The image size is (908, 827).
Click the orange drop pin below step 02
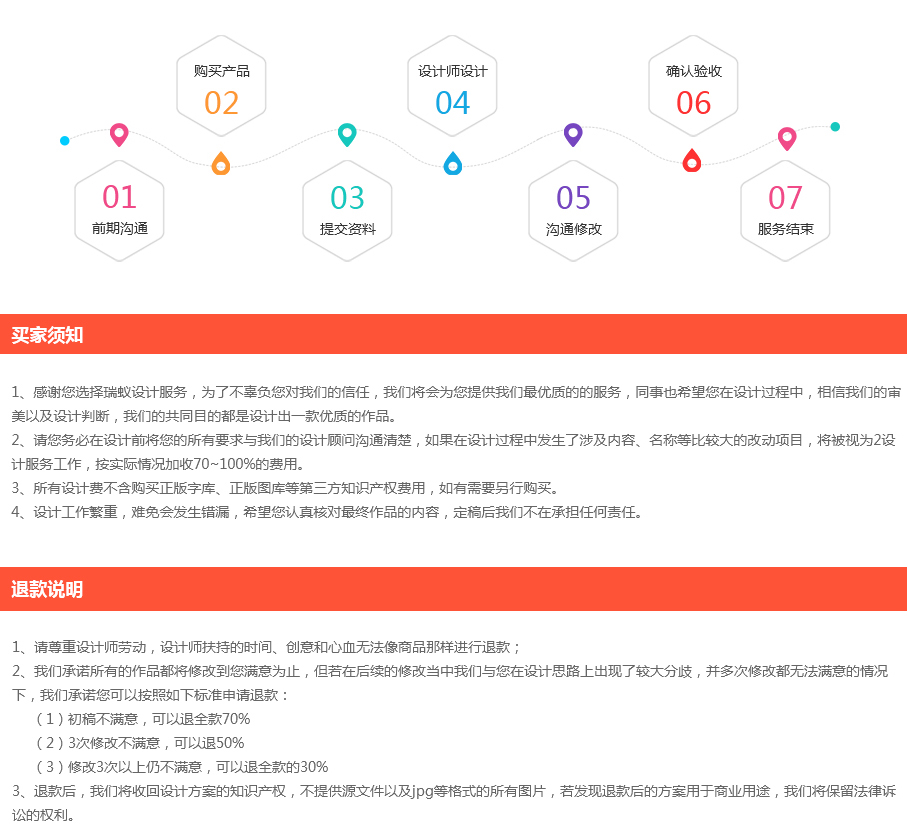(x=221, y=163)
